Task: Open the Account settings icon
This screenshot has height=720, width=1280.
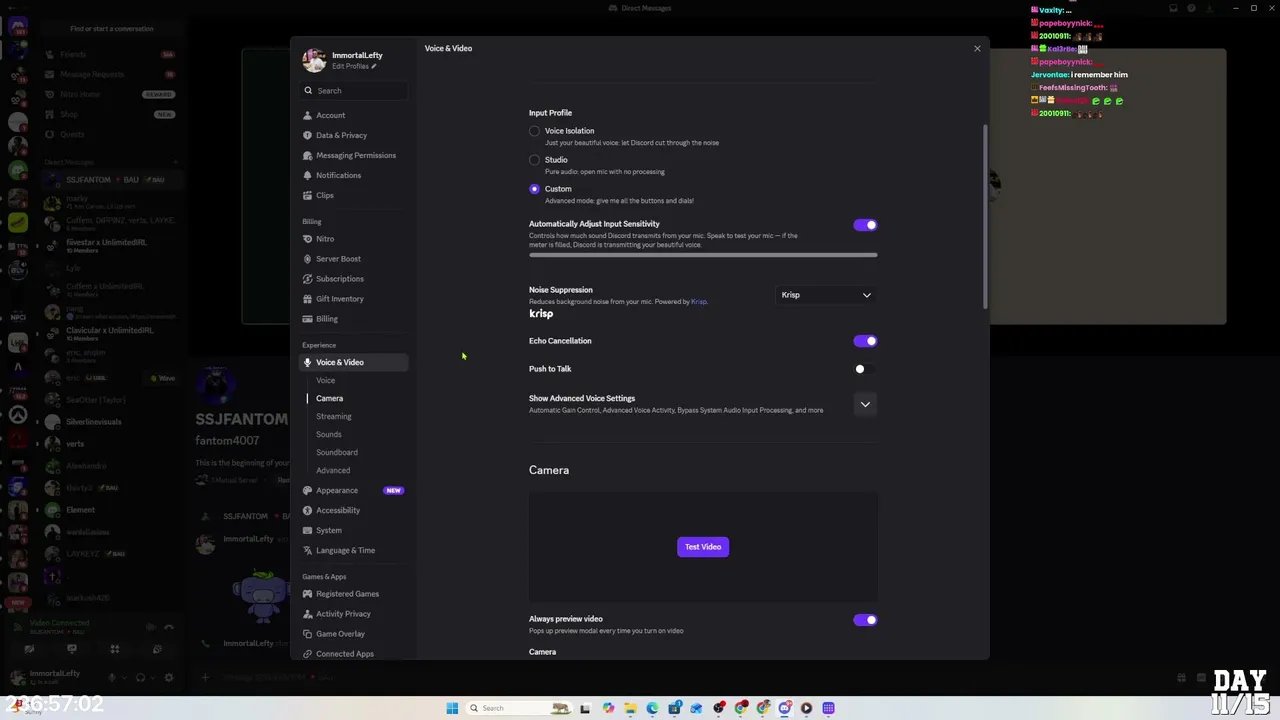Action: click(308, 115)
